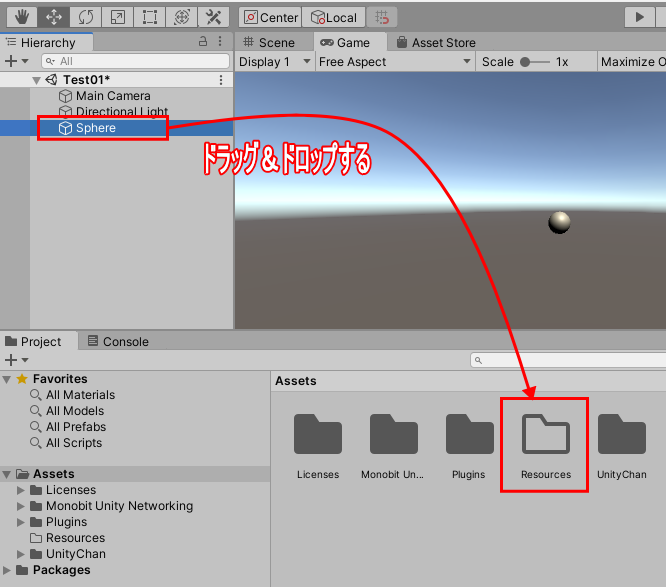Select UnityChan in the project tree
The width and height of the screenshot is (666, 587).
[76, 554]
